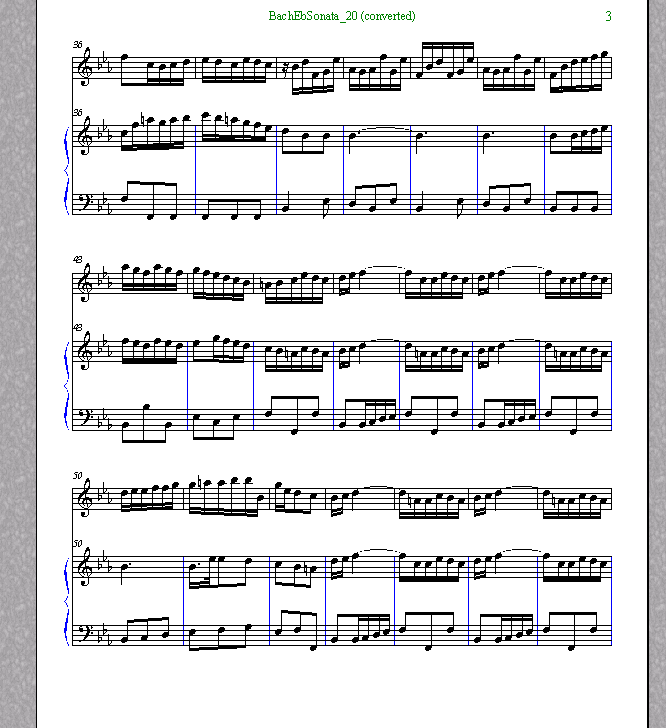Image resolution: width=666 pixels, height=728 pixels.
Task: Click measure number 43 above the solo staff
Action: (78, 260)
